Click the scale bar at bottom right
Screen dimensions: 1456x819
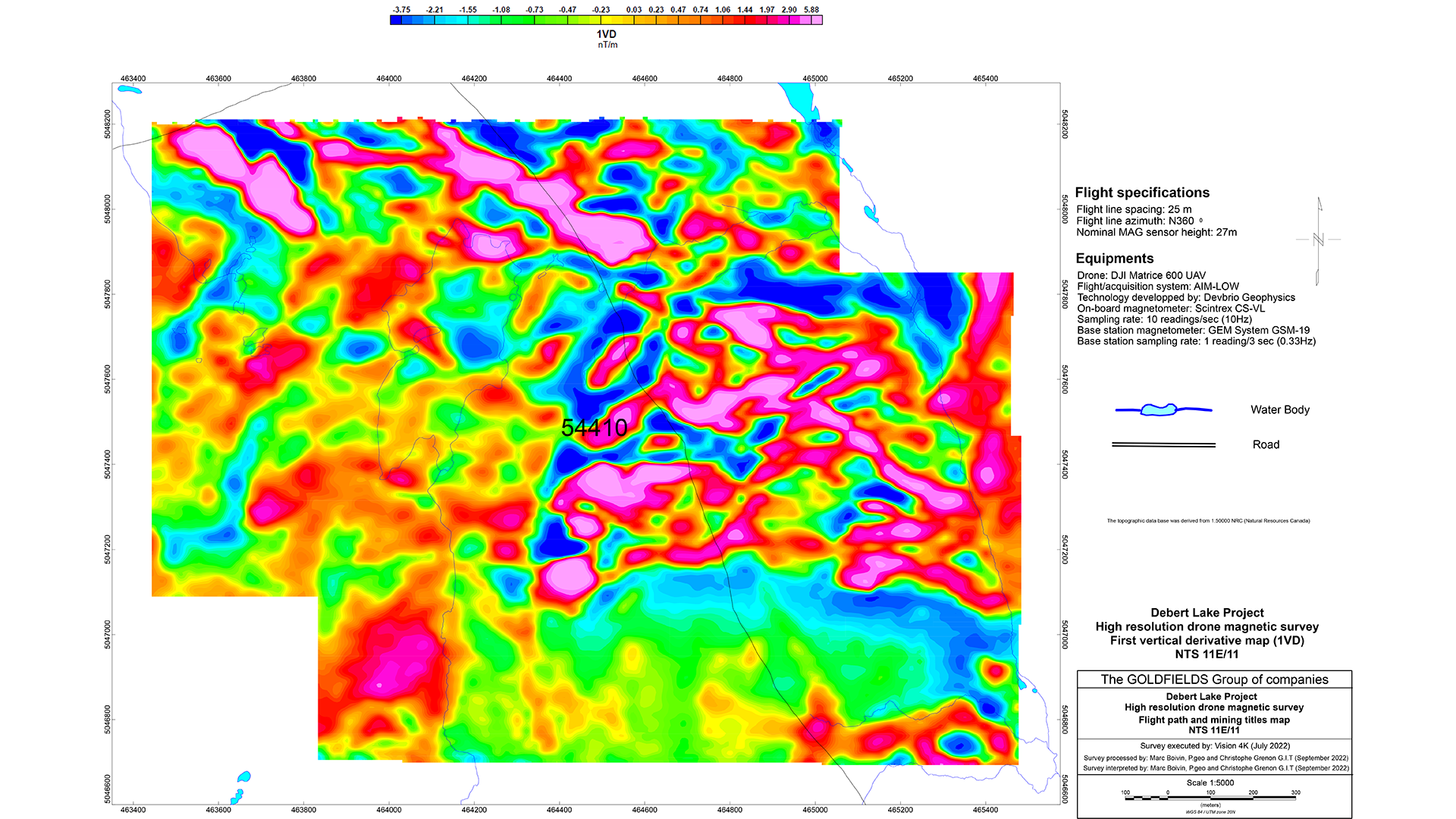point(1210,798)
